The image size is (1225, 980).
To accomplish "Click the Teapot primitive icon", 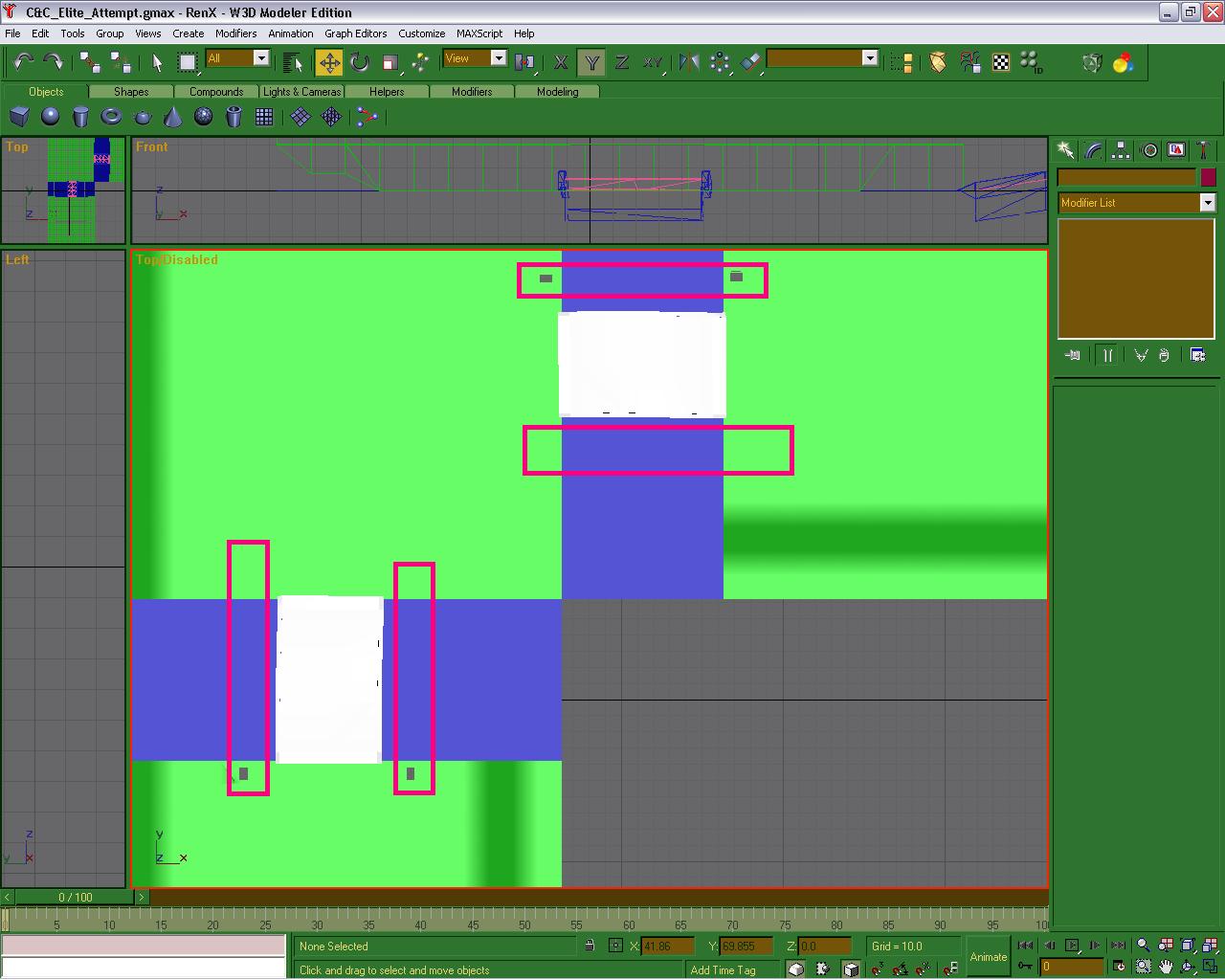I will pyautogui.click(x=143, y=117).
